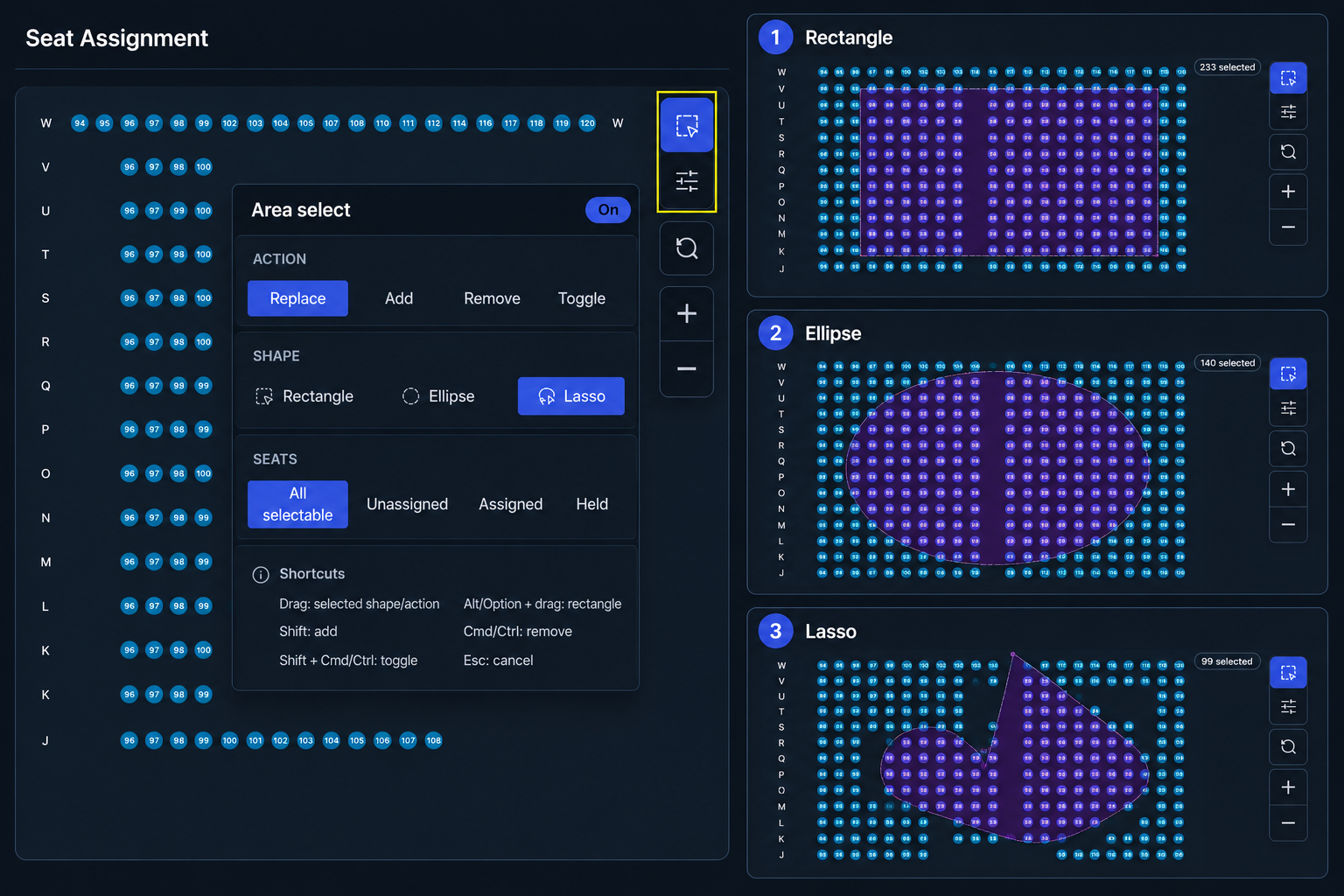Click area select icon in Rectangle panel
The height and width of the screenshot is (896, 1344).
pyautogui.click(x=1288, y=78)
